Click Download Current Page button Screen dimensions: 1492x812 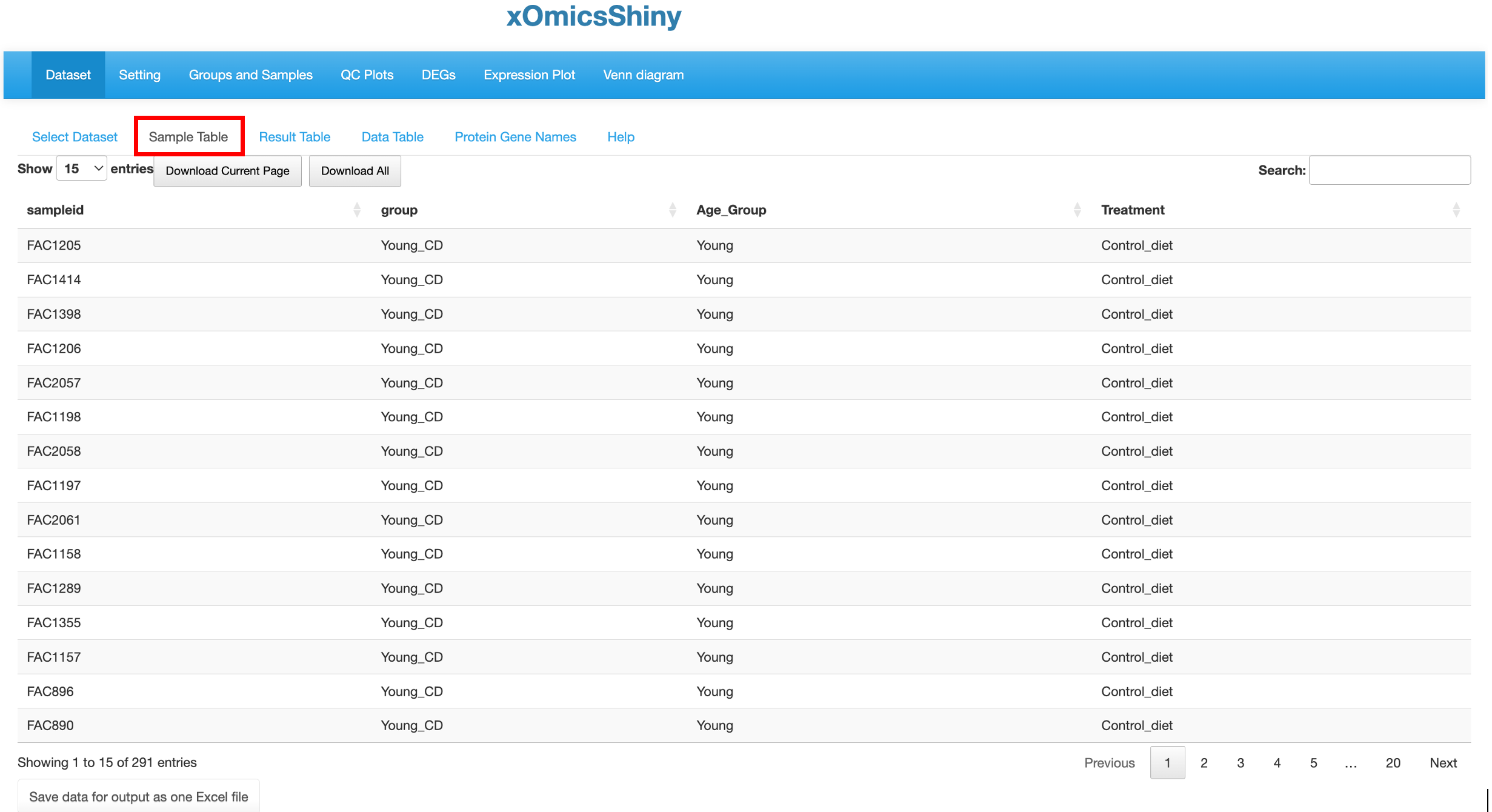tap(227, 171)
